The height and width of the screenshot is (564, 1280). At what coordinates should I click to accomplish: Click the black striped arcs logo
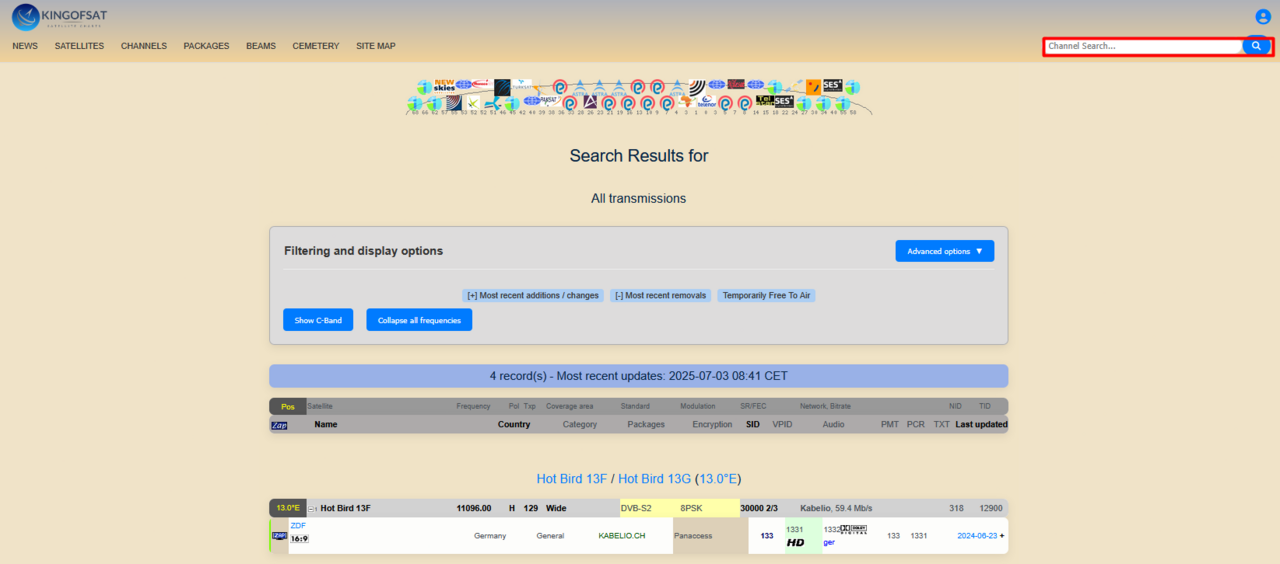pyautogui.click(x=697, y=87)
